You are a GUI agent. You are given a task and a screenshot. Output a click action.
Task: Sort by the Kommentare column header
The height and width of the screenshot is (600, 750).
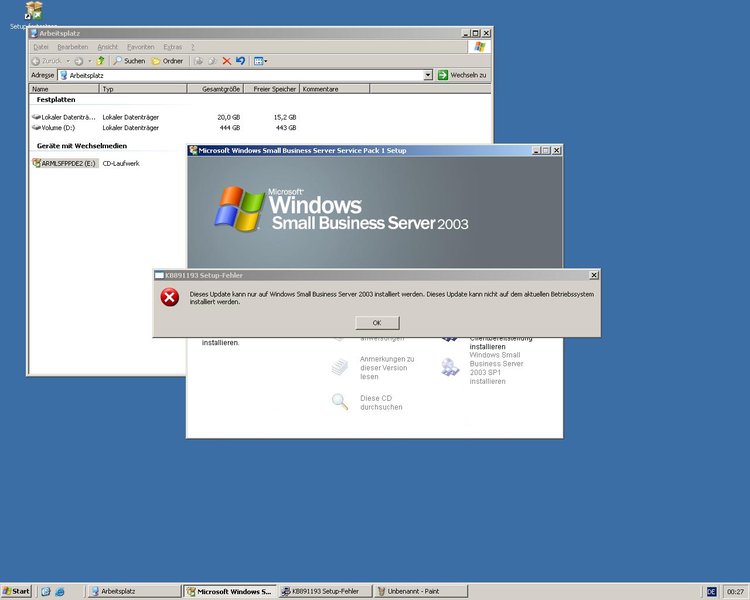pyautogui.click(x=334, y=89)
